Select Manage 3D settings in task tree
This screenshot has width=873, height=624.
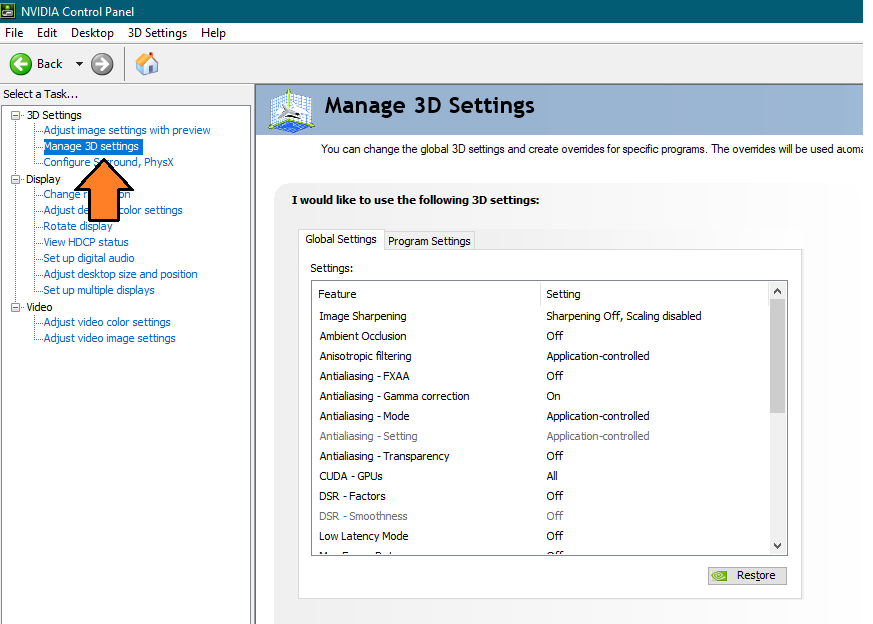coord(92,146)
